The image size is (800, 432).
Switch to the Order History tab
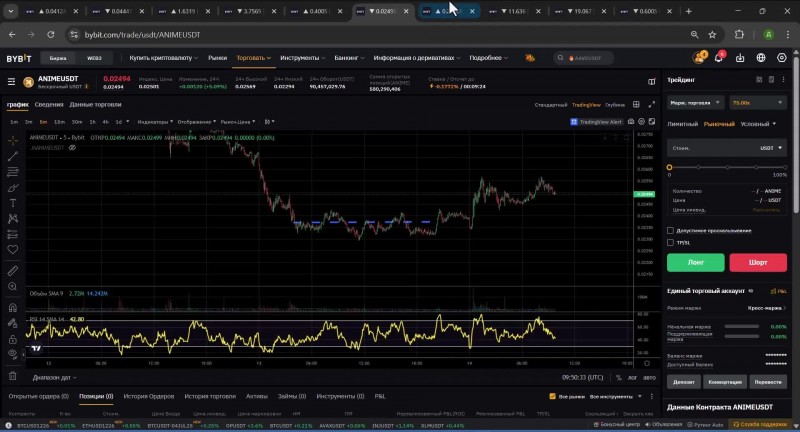point(147,397)
